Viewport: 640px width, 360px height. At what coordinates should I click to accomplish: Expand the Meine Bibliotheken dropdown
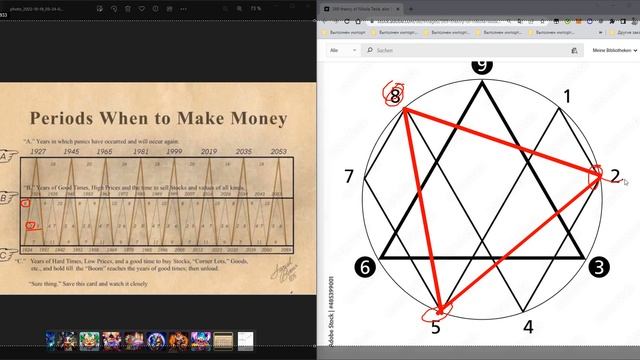tap(615, 50)
